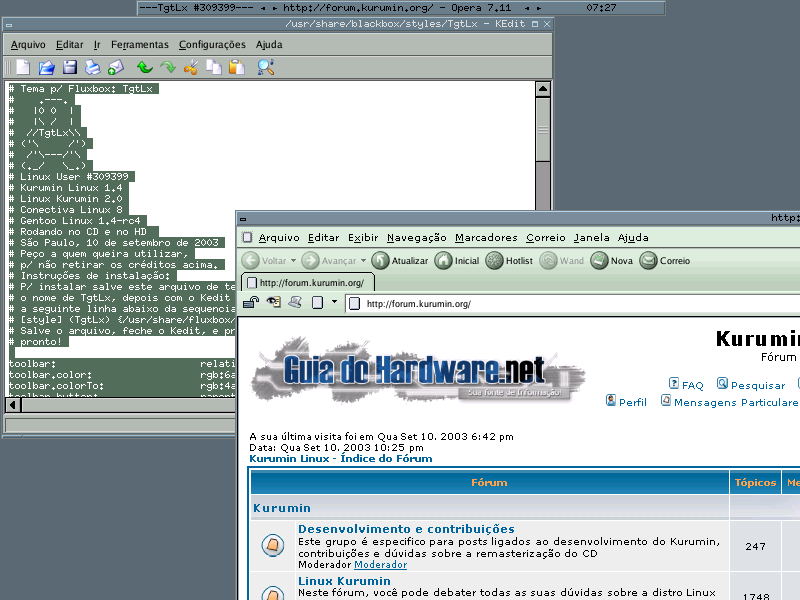Open the Linux Kurumin forum link
Screen dimensions: 800x600
[344, 581]
